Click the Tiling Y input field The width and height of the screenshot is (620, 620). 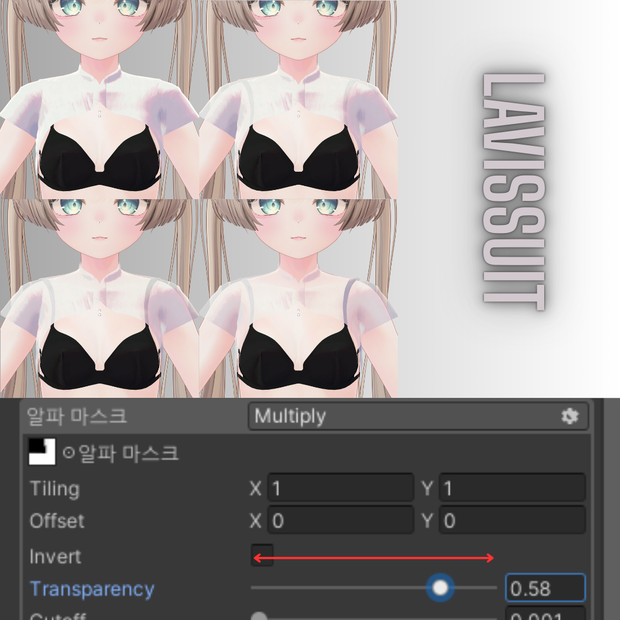pyautogui.click(x=512, y=488)
